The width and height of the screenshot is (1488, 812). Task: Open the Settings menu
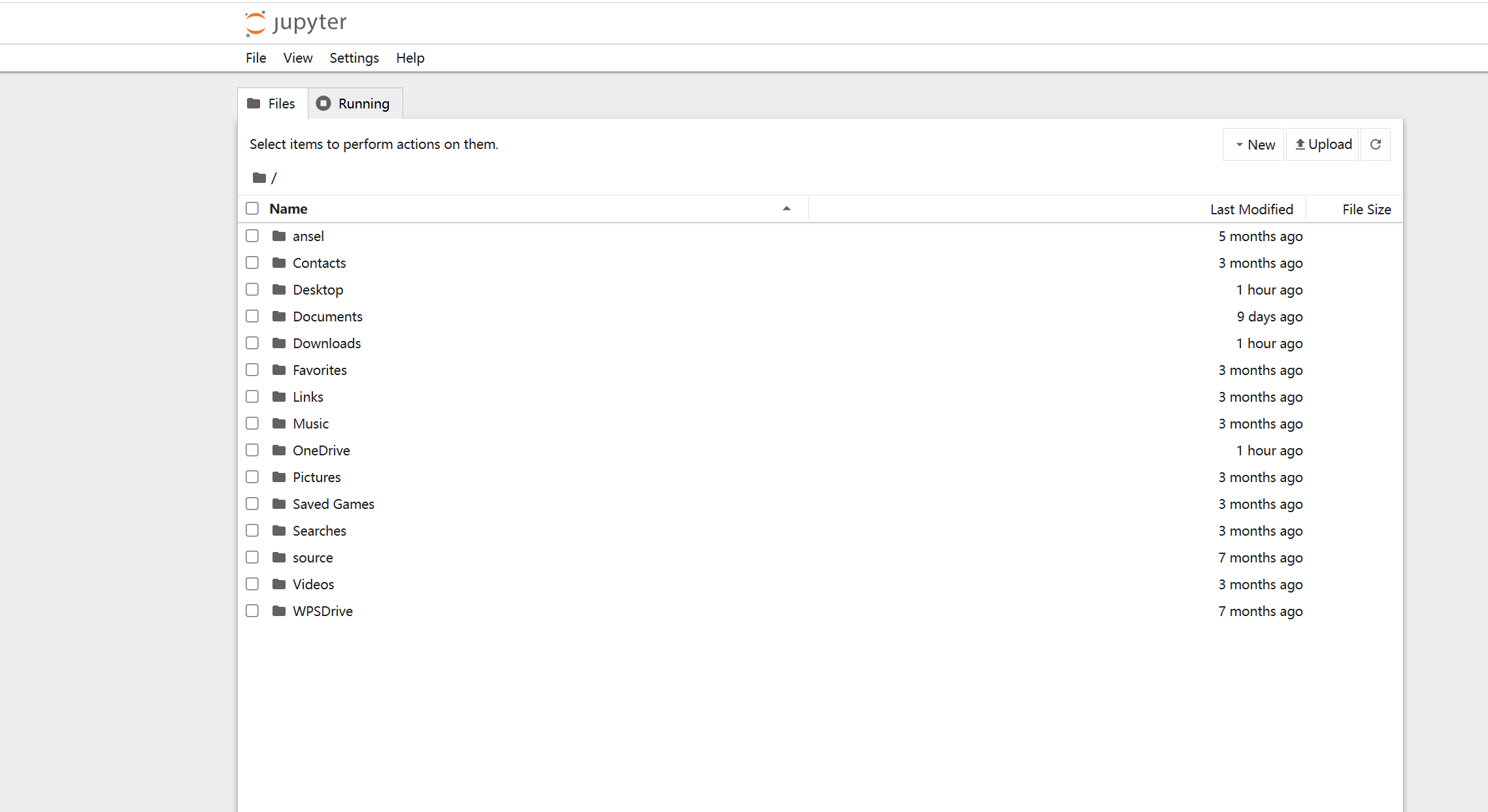coord(354,57)
